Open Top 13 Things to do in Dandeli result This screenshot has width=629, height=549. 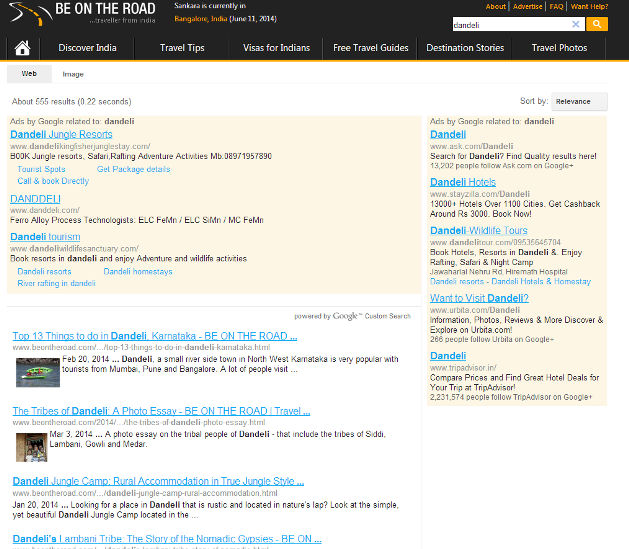coord(155,336)
